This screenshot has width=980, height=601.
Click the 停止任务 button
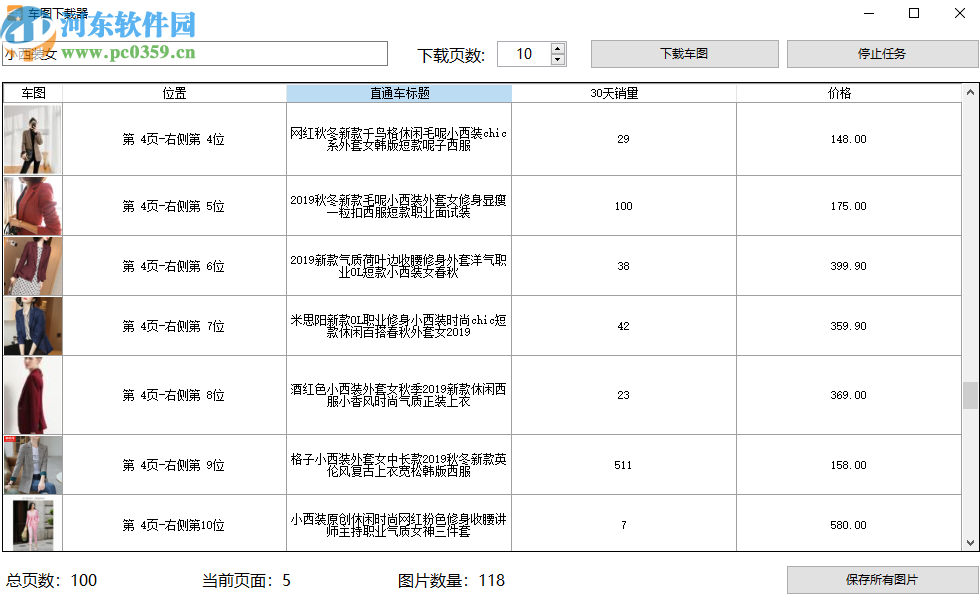[x=882, y=54]
